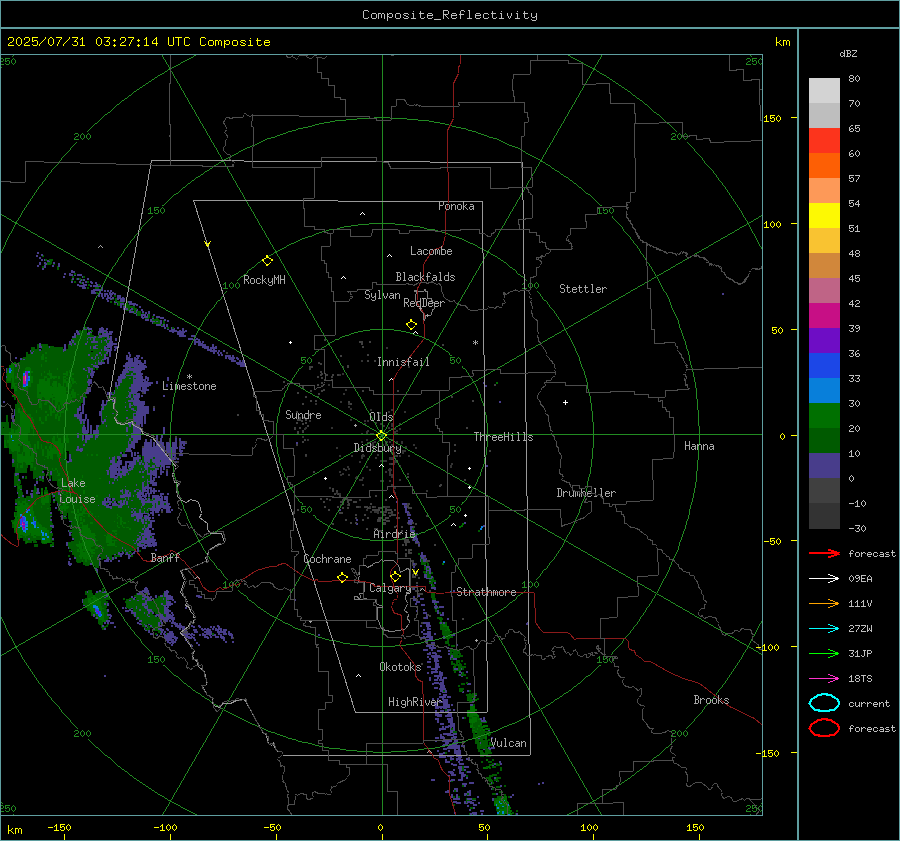Click the yellow diamond radar site at Olds

point(381,436)
